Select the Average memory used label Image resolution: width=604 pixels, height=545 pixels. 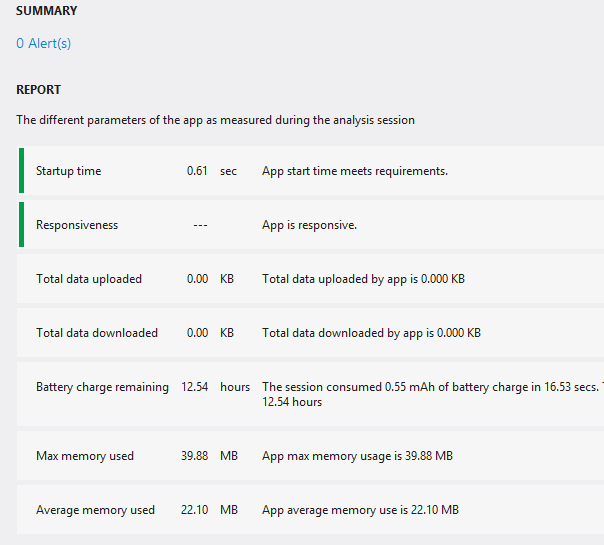(95, 510)
